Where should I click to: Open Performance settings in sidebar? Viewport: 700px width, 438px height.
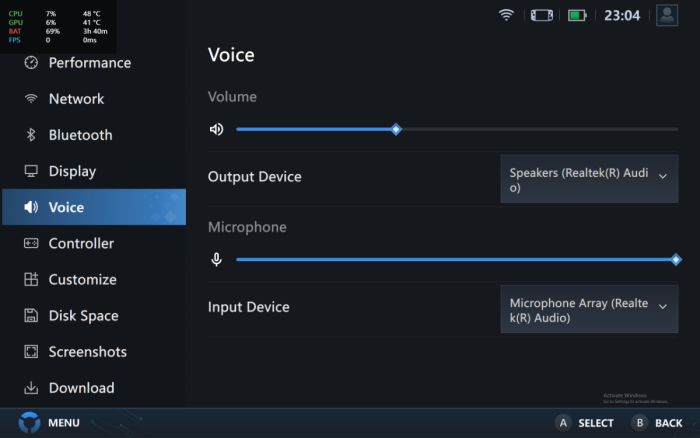89,63
